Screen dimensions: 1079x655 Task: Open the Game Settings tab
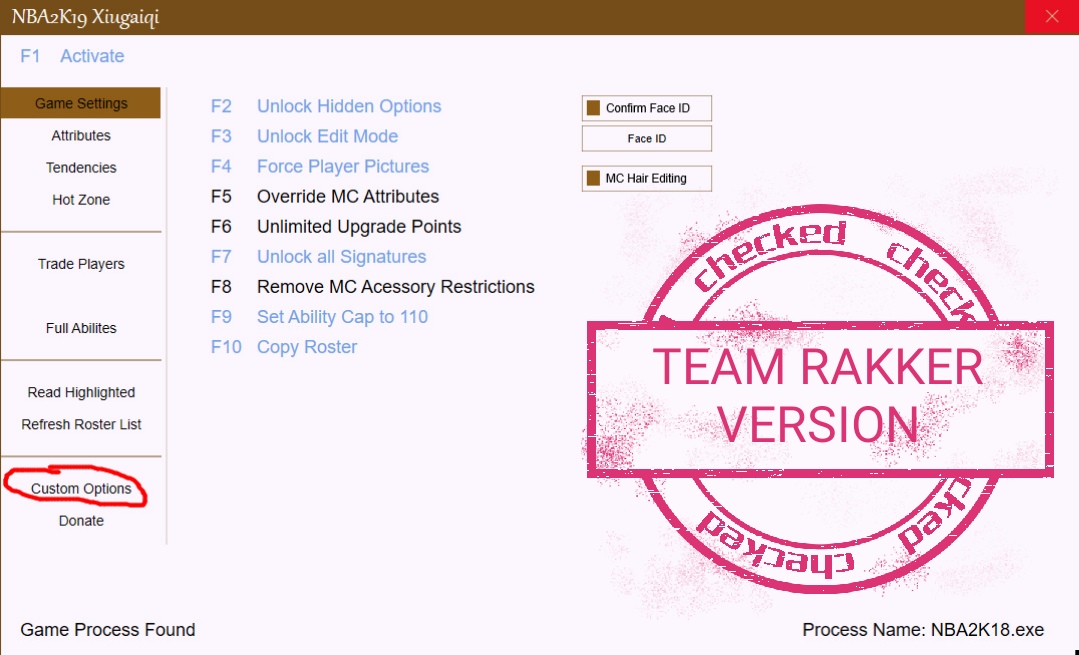(81, 103)
